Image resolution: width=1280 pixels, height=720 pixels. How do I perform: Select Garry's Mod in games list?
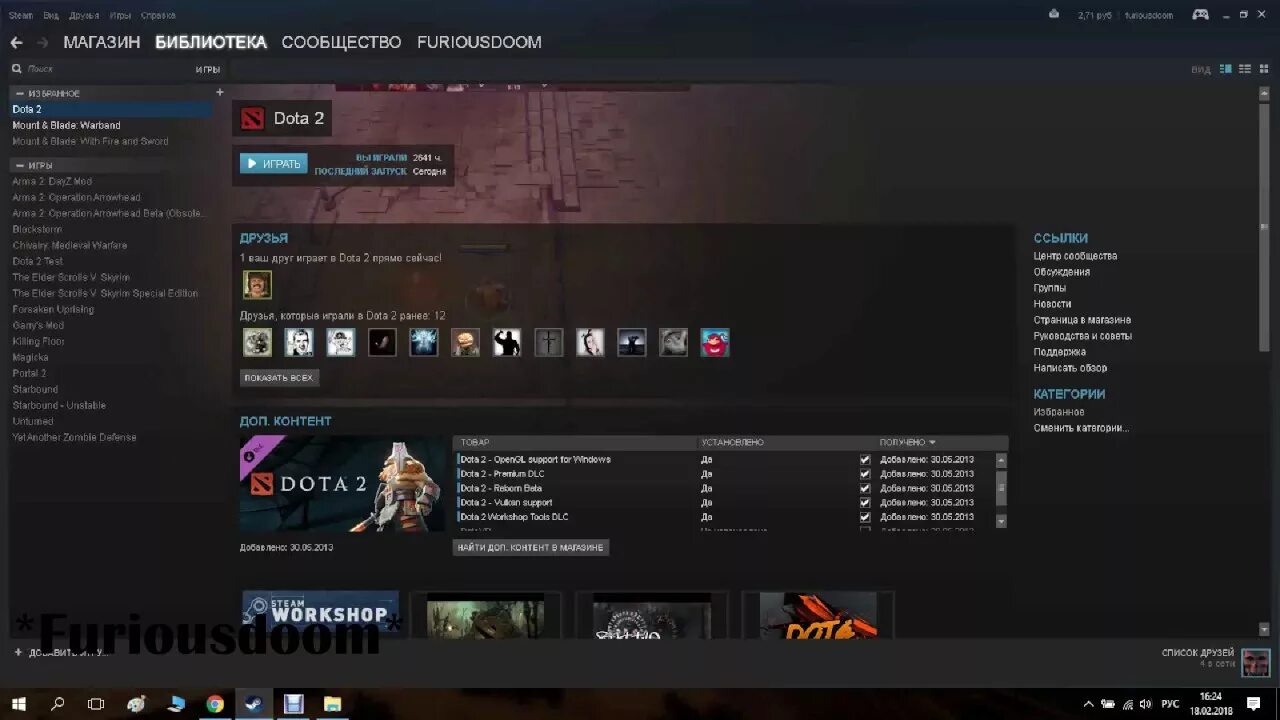[38, 325]
